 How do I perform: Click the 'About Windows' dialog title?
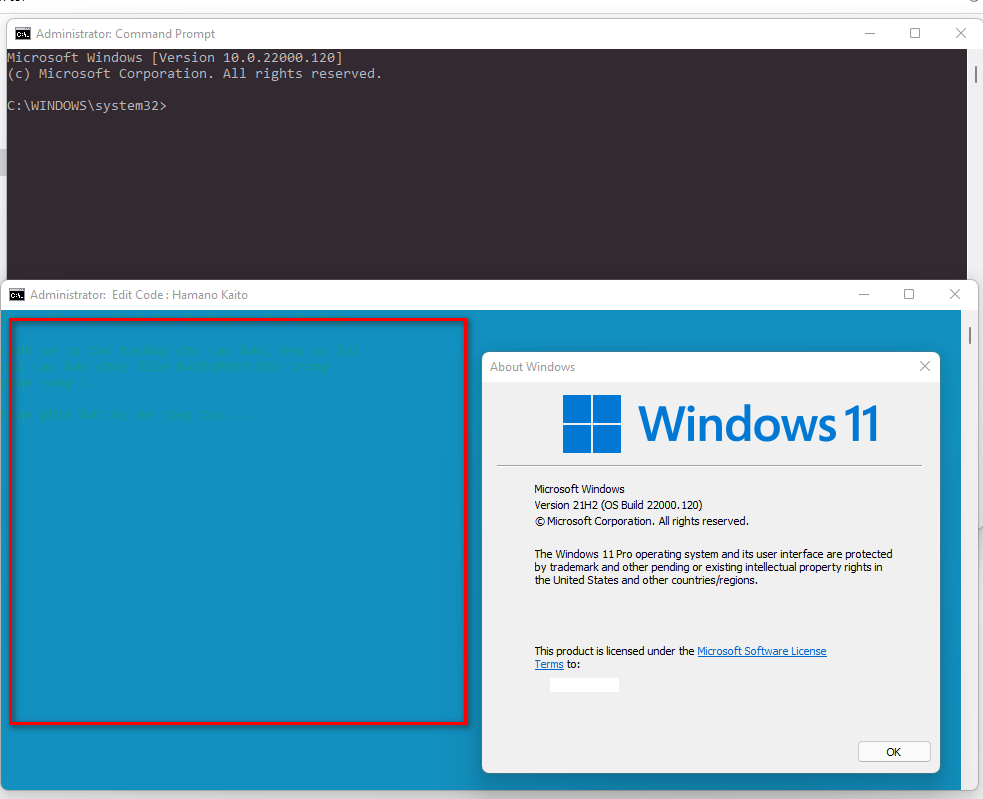[532, 367]
